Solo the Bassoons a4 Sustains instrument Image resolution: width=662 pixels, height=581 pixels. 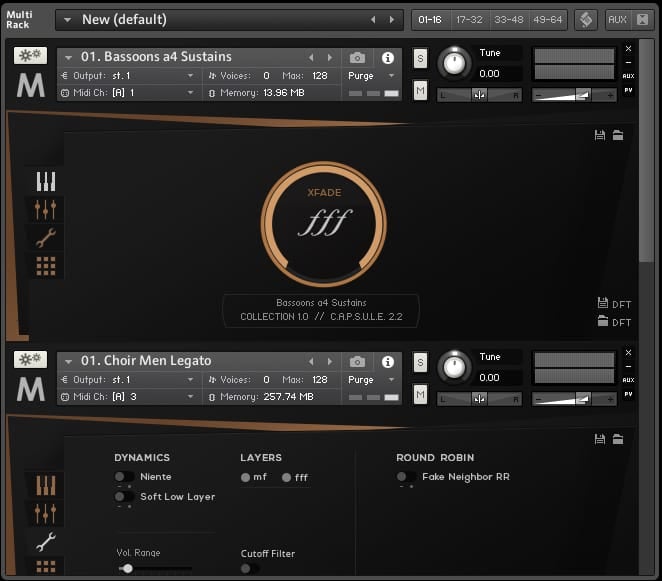click(420, 58)
